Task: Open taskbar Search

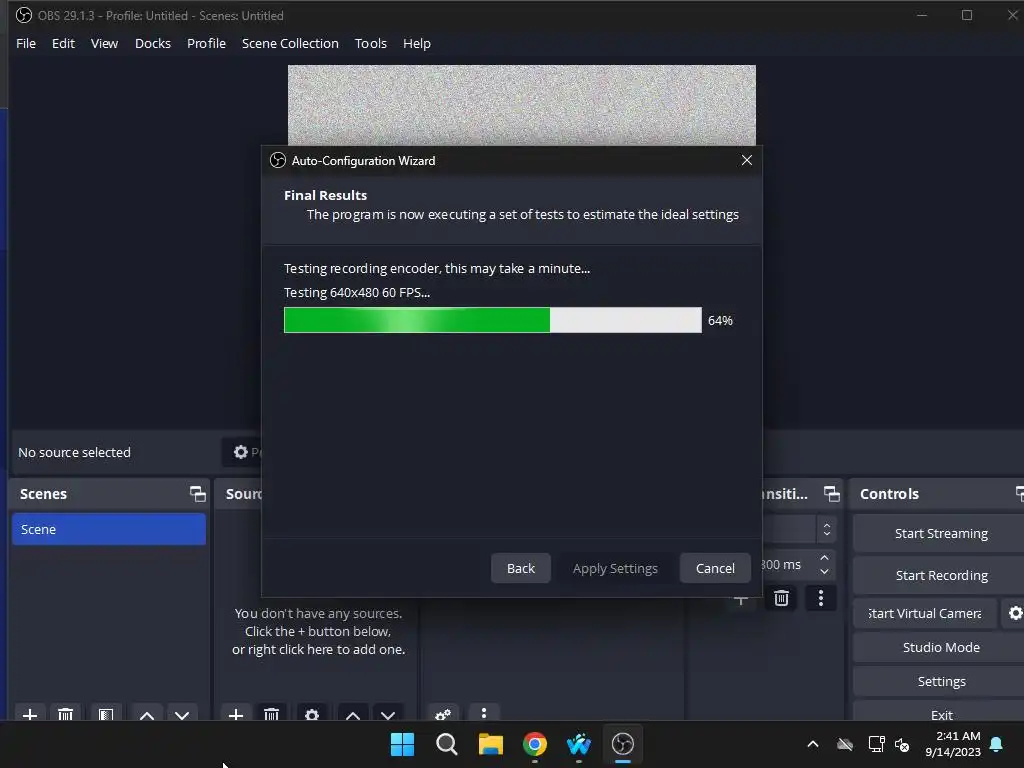Action: (x=447, y=744)
